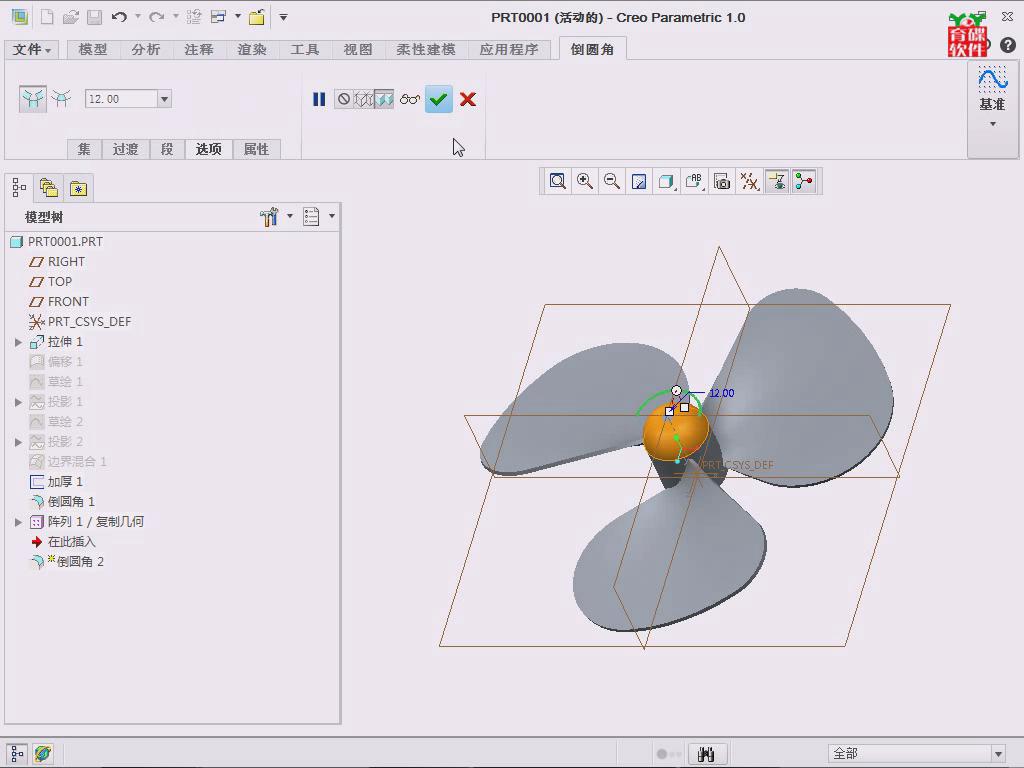Click the Redo arrow icon

[x=157, y=18]
